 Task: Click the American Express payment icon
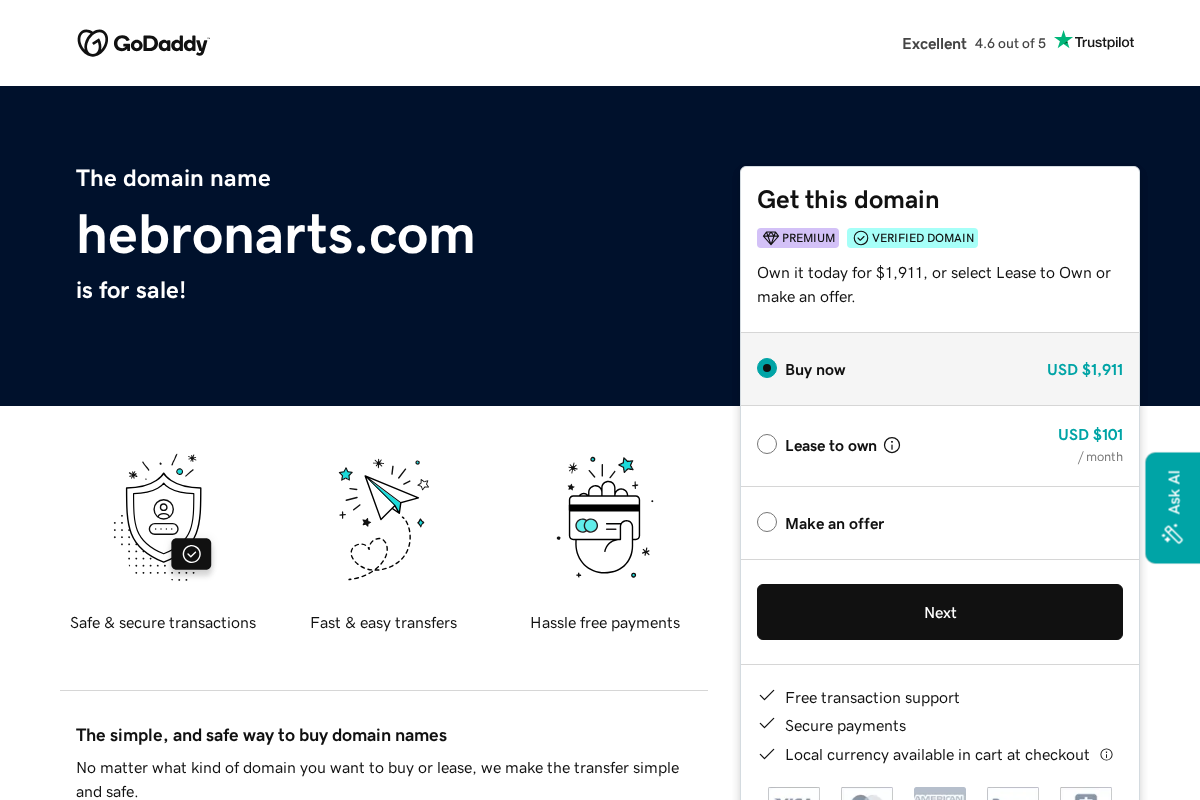tap(939, 793)
